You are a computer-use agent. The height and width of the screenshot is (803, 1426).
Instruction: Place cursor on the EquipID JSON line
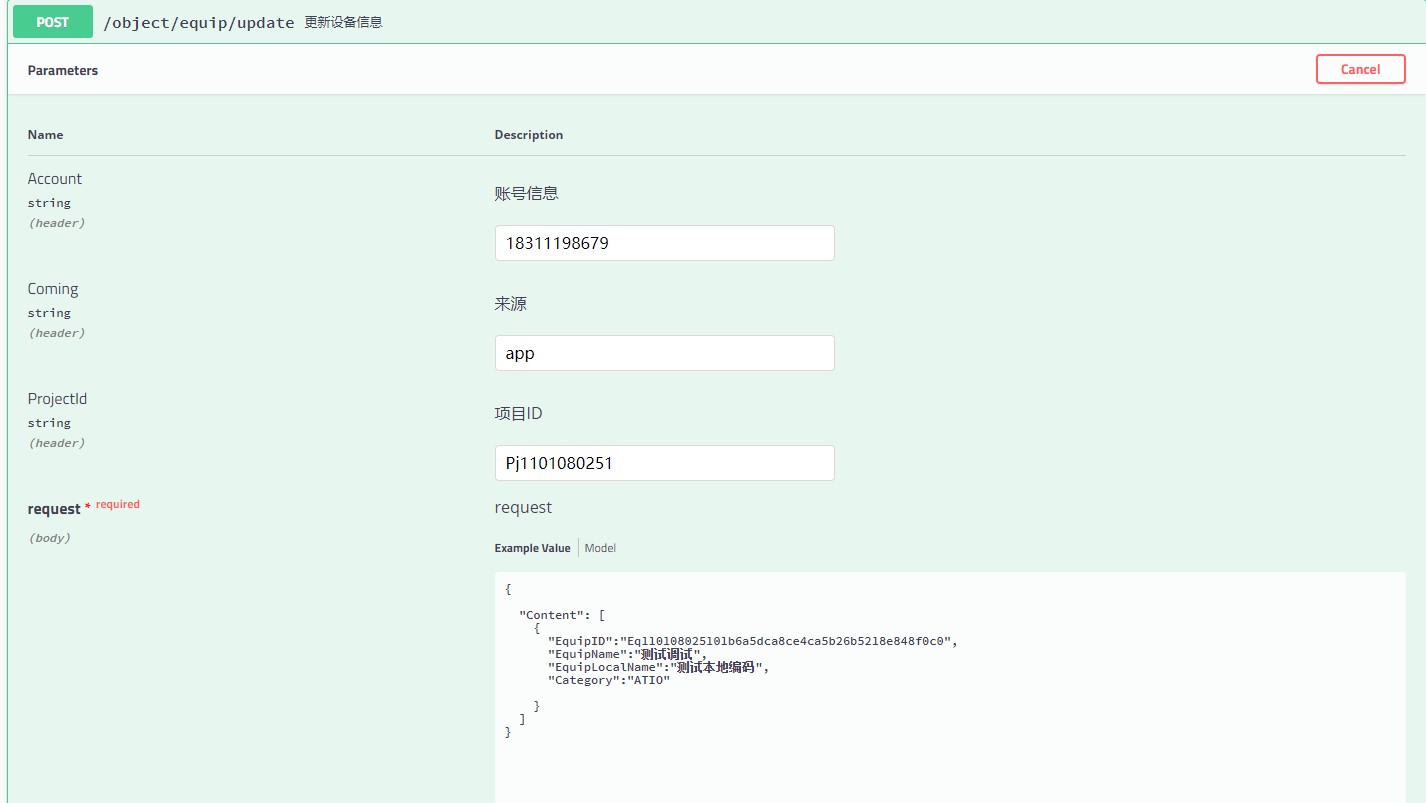pyautogui.click(x=758, y=641)
